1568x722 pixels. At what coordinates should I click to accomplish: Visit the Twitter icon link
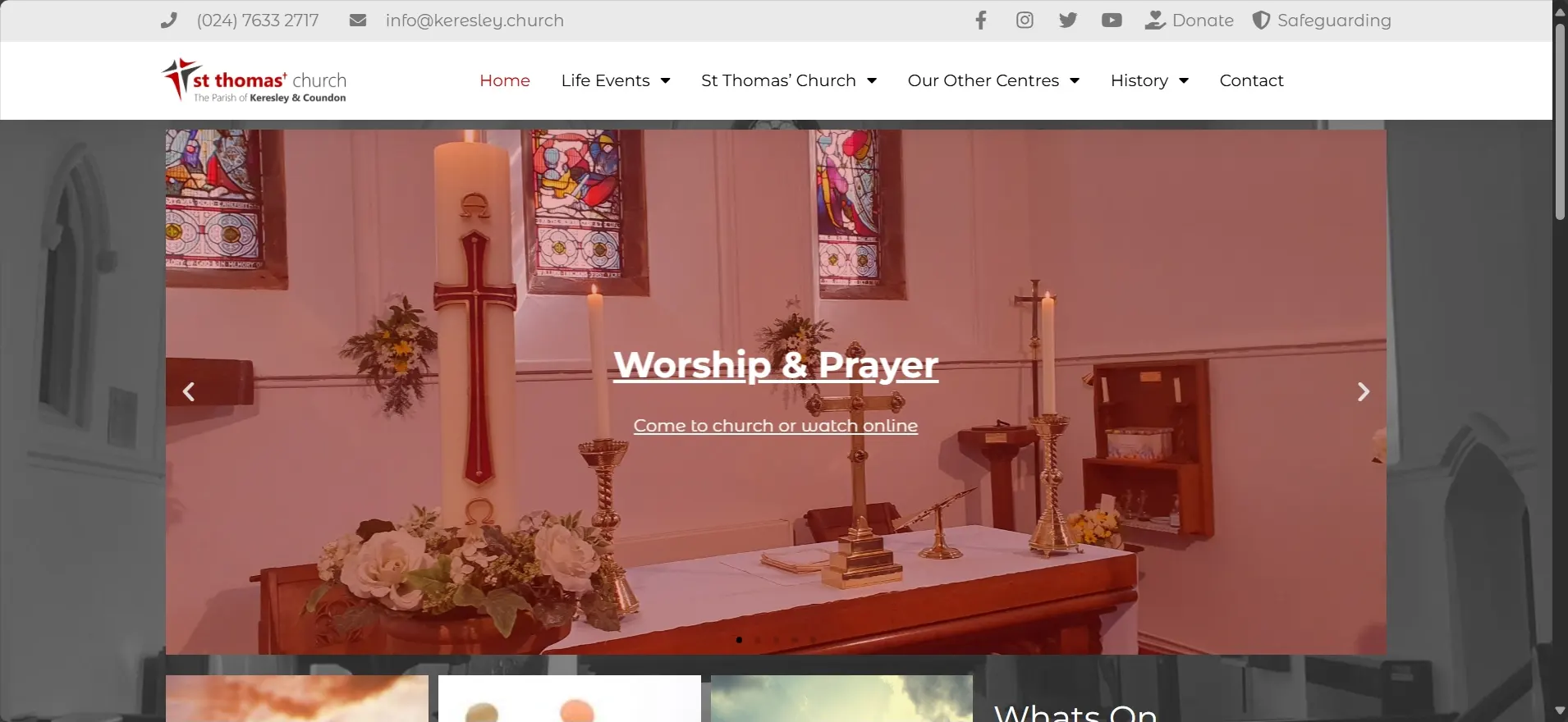[1068, 21]
